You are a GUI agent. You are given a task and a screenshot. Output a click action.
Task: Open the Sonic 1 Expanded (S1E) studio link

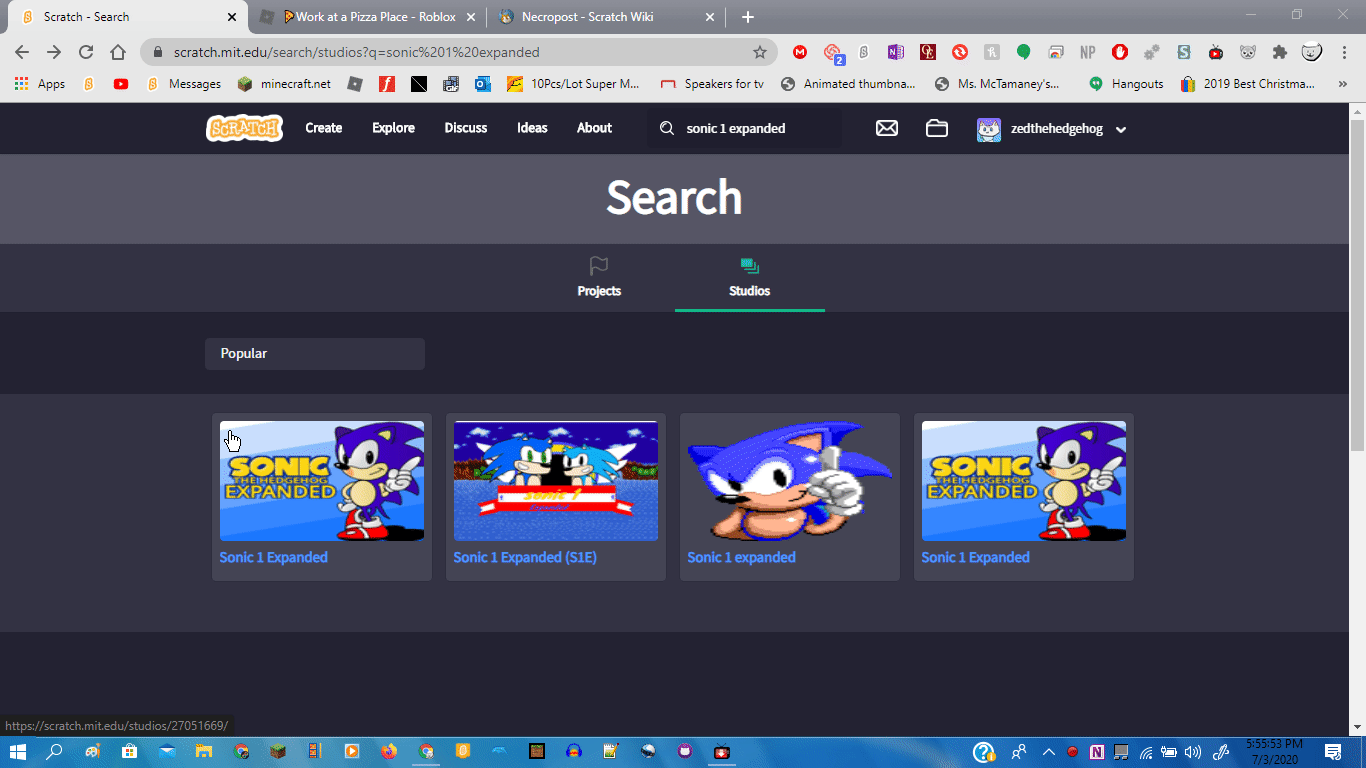point(525,557)
